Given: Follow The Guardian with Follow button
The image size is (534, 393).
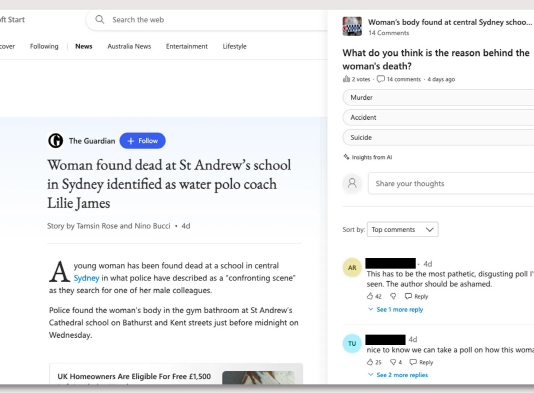Looking at the screenshot, I should point(143,141).
